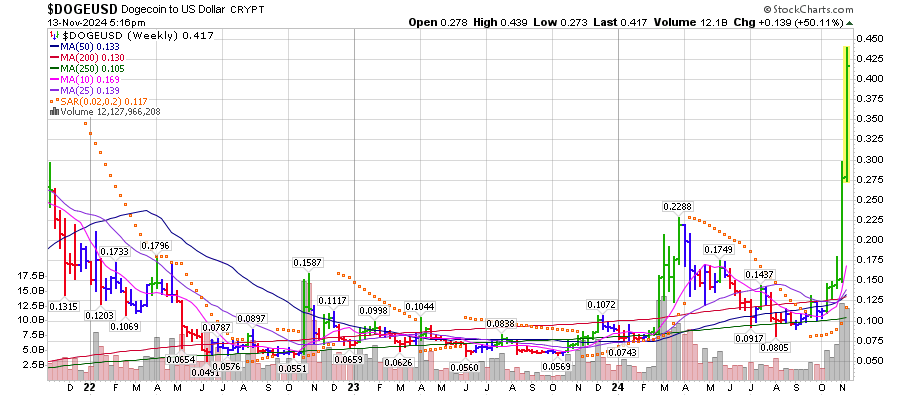Click the 0.2288 peak price label

click(x=677, y=206)
